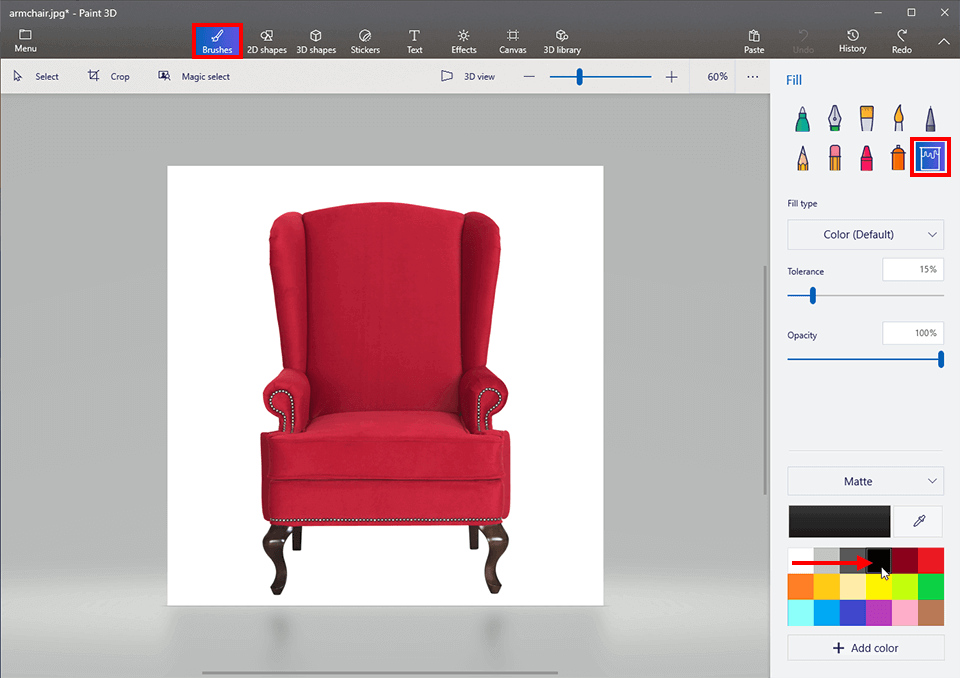This screenshot has width=960, height=678.
Task: Pick the yellow color swatch
Action: [x=879, y=587]
